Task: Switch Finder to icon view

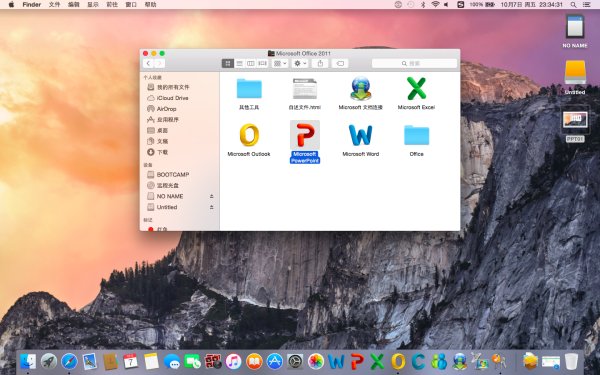Action: [x=228, y=64]
